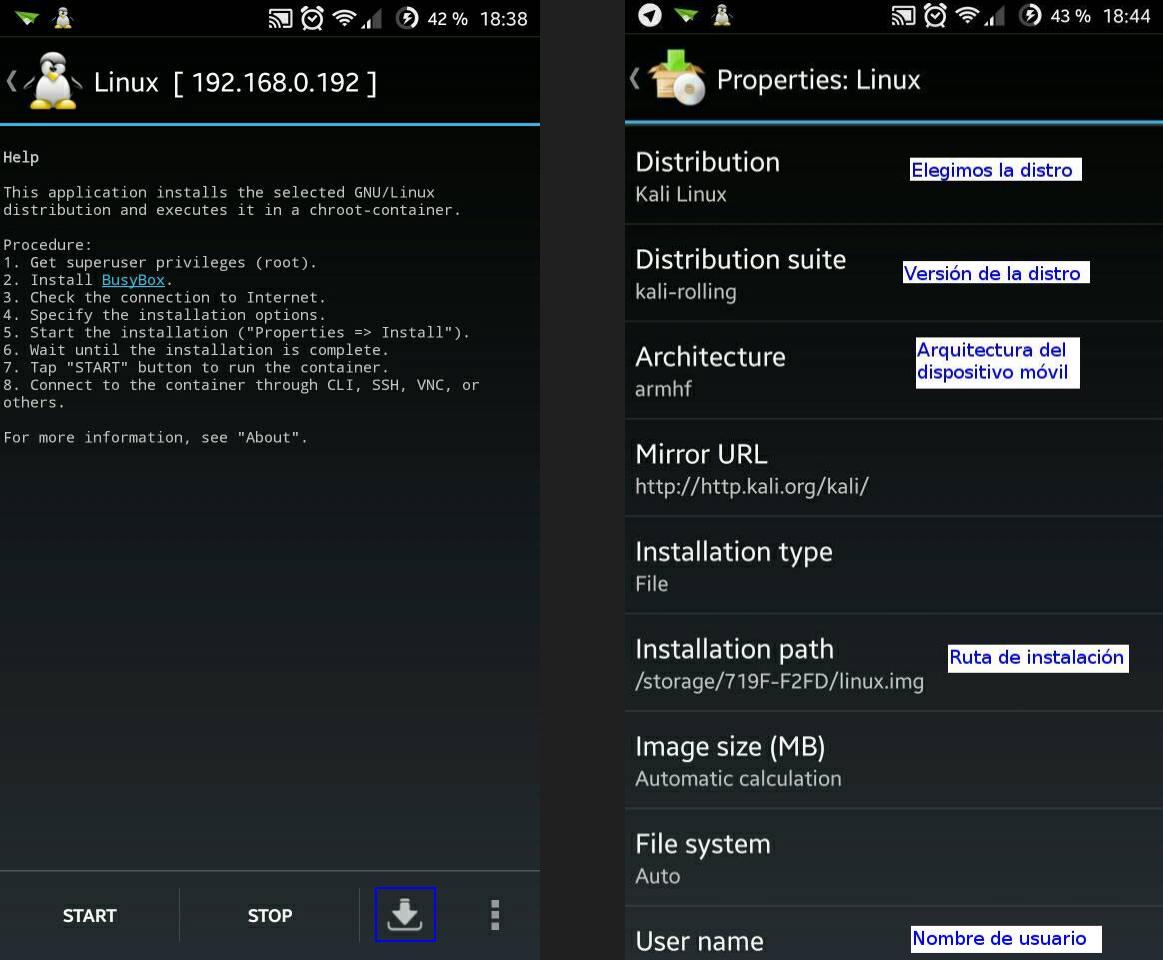This screenshot has height=960, width=1163.
Task: Tap the '43 %' battery percentage text
Action: [1070, 16]
